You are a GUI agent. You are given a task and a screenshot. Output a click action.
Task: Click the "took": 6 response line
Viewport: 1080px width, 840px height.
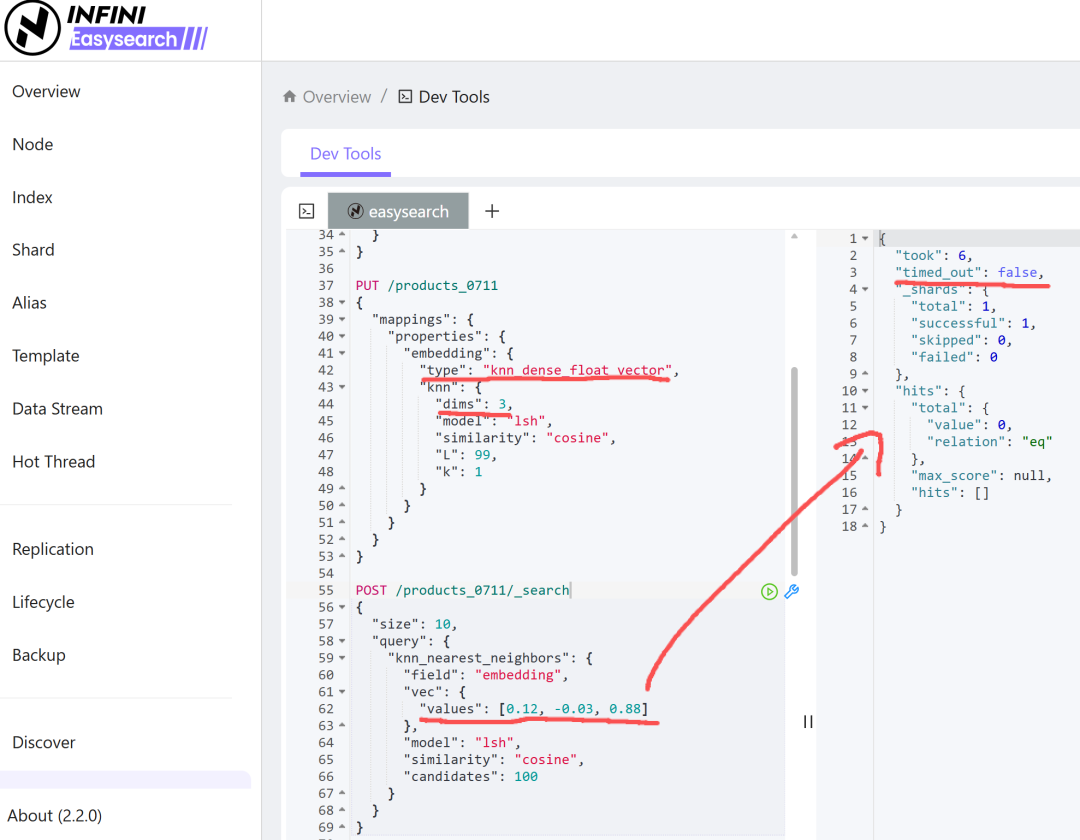click(933, 255)
